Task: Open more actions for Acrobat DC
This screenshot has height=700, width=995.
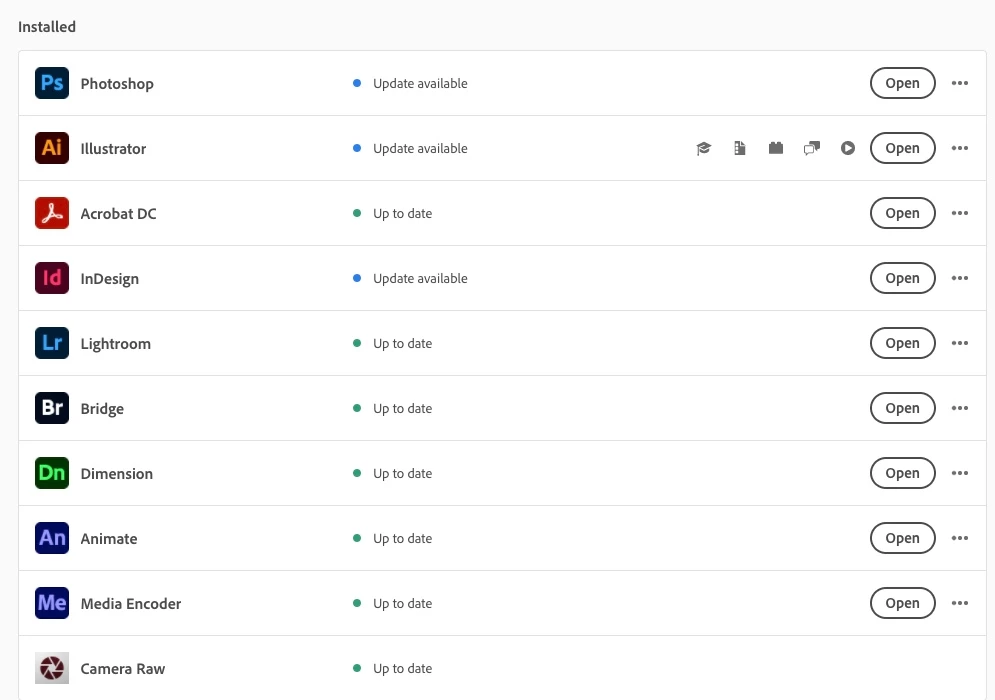Action: [960, 213]
